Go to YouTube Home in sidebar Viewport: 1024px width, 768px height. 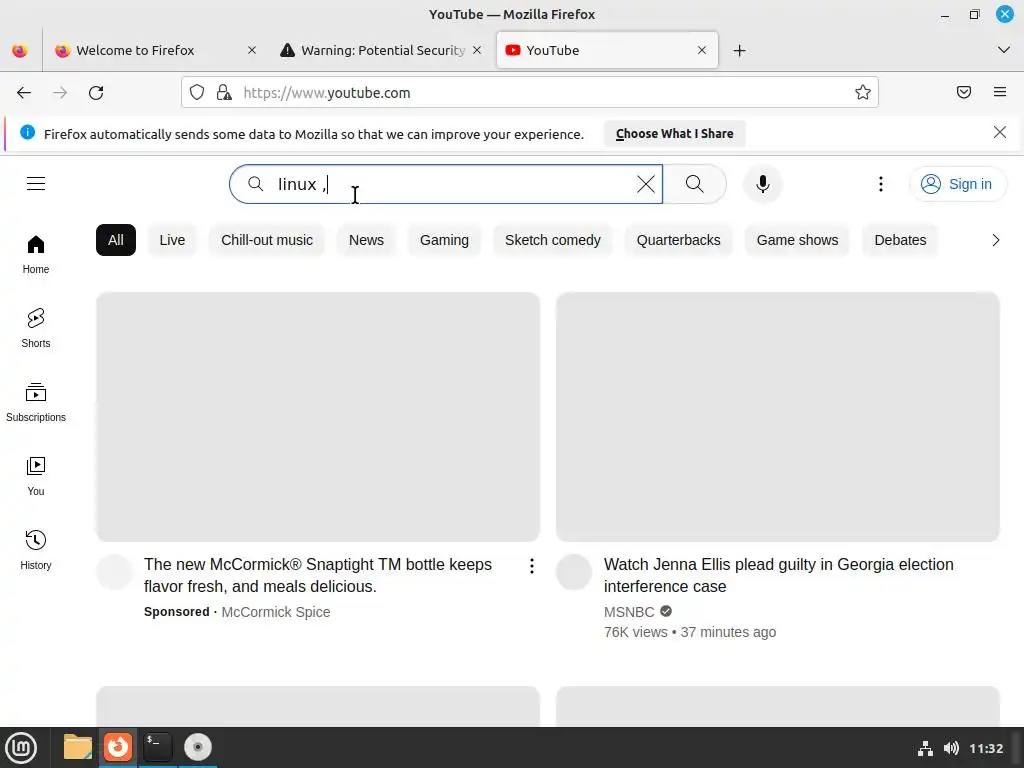click(x=36, y=255)
